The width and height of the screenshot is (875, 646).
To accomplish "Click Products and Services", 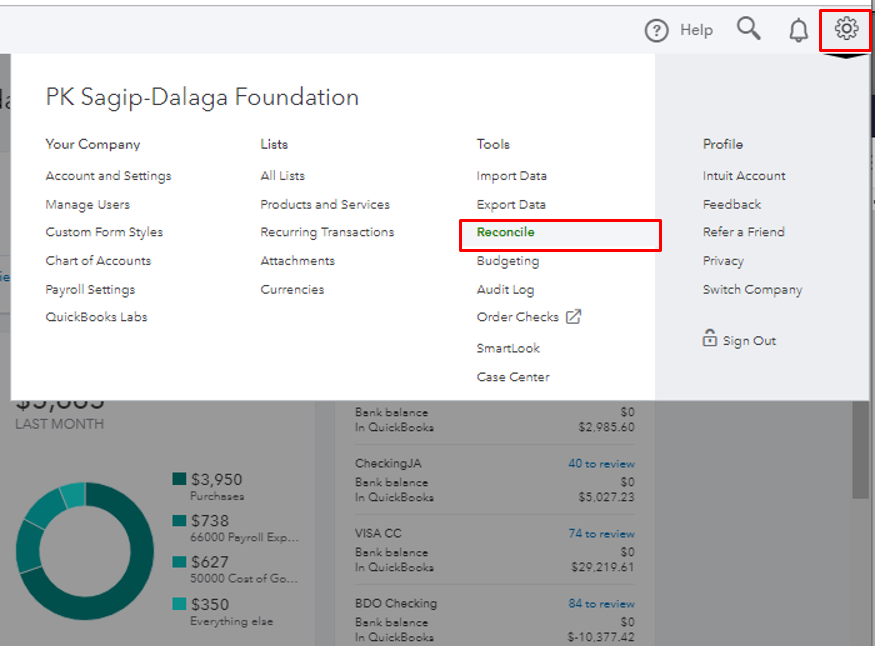I will tap(325, 205).
